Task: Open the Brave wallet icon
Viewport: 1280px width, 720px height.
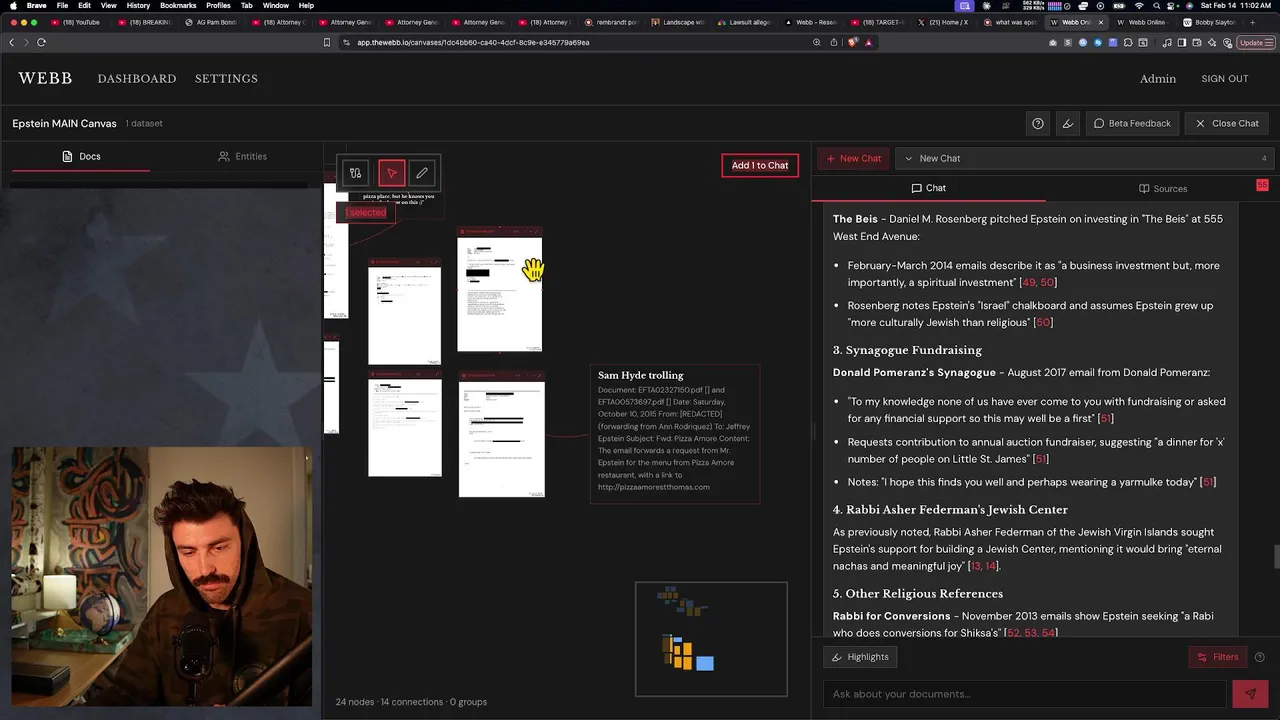Action: pyautogui.click(x=1196, y=42)
